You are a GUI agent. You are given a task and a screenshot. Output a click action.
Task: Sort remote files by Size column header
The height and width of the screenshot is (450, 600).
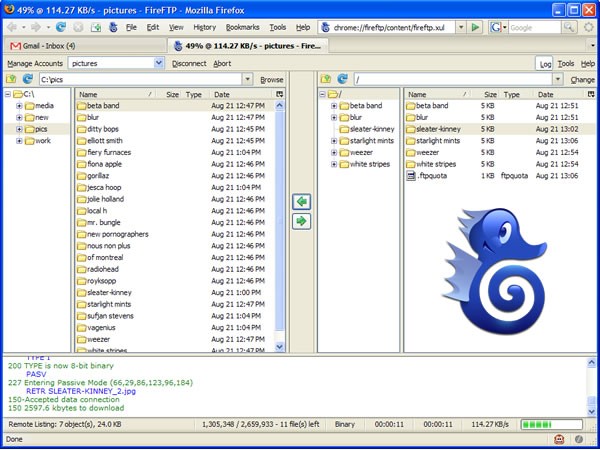click(x=485, y=95)
